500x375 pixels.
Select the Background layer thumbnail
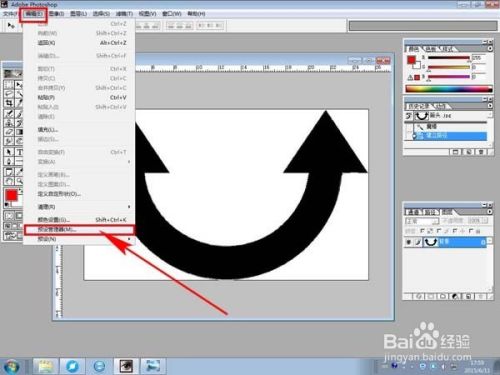(x=430, y=242)
